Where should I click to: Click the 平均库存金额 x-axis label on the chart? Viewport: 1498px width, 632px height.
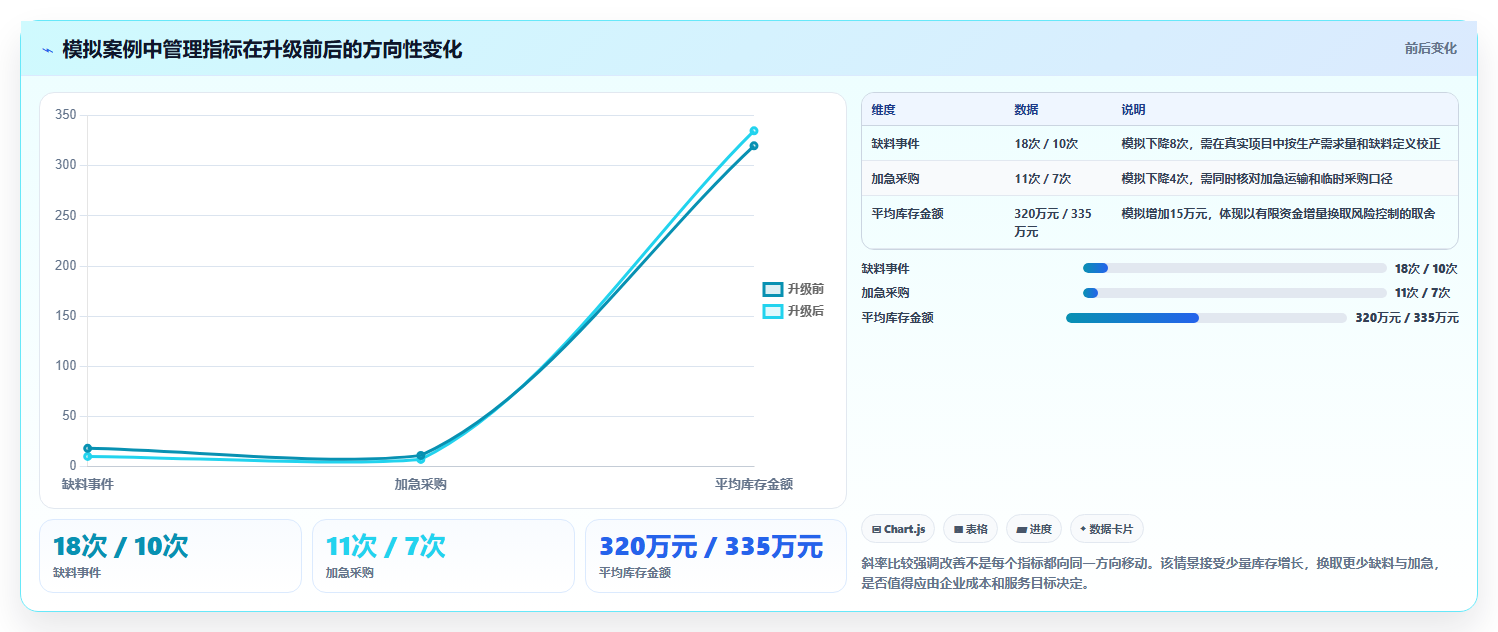point(754,484)
